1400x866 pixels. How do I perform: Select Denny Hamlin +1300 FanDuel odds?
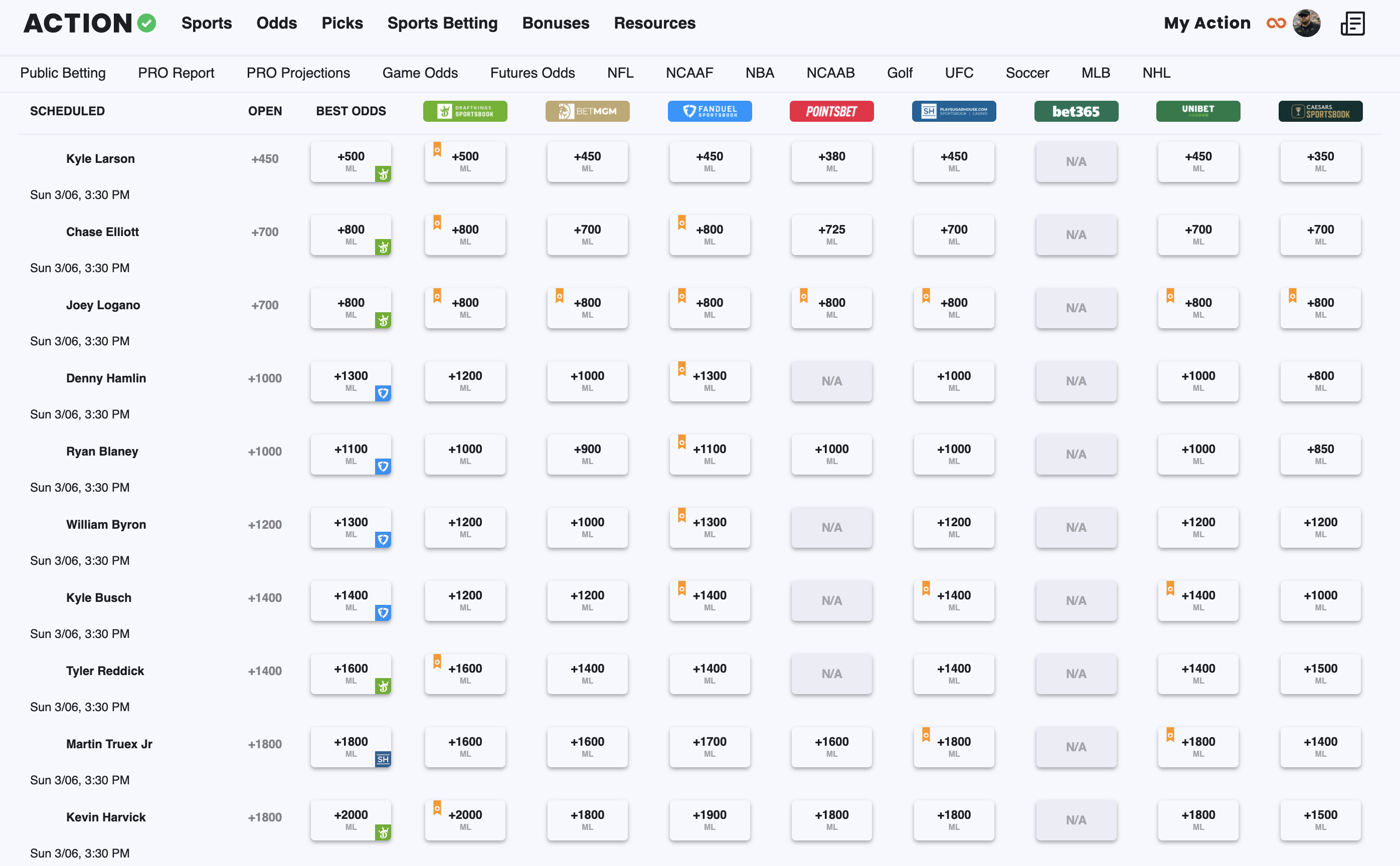710,381
